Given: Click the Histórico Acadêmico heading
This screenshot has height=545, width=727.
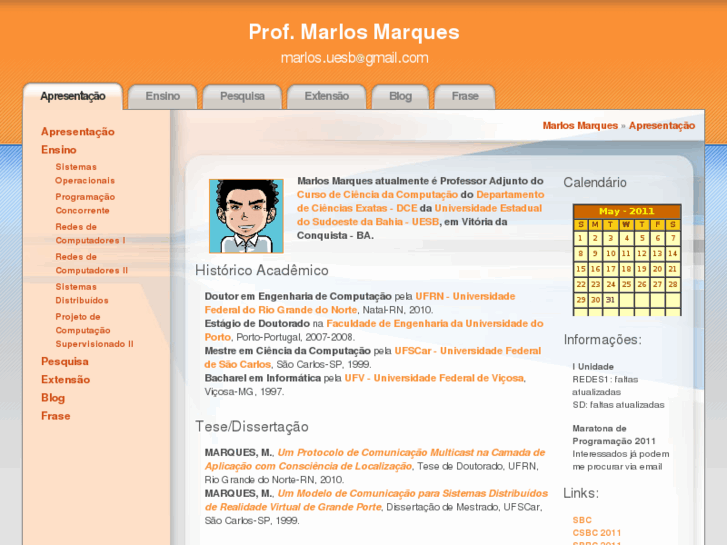Looking at the screenshot, I should coord(261,270).
